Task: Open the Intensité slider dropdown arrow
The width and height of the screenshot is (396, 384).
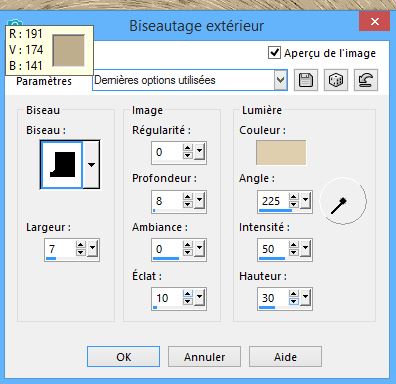Action: [x=305, y=249]
